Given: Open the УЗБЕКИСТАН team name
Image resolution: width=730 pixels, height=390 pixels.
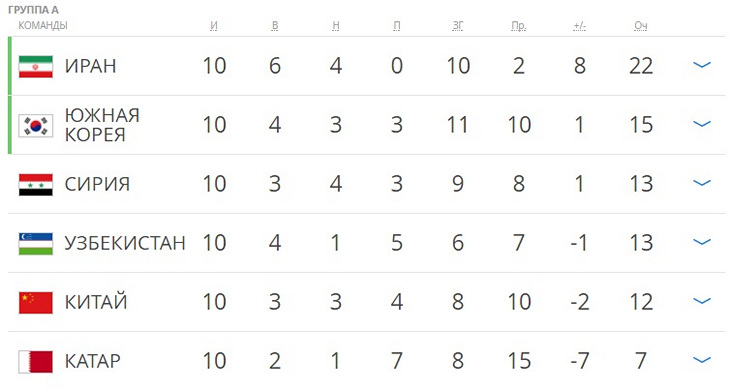Looking at the screenshot, I should point(125,243).
